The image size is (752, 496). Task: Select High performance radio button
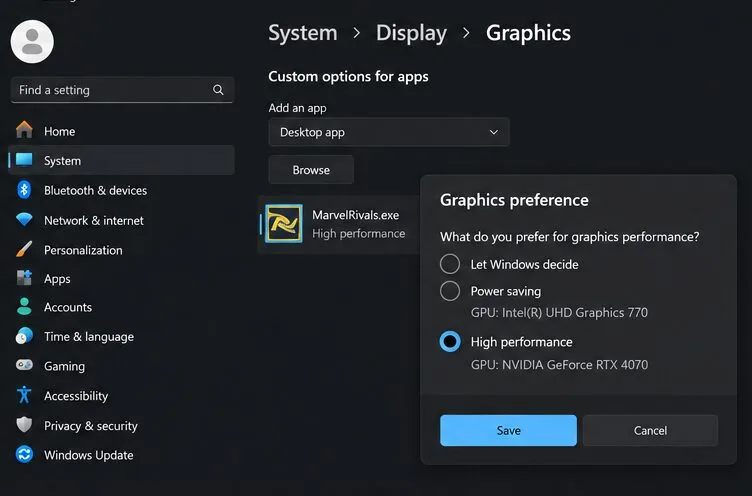450,342
